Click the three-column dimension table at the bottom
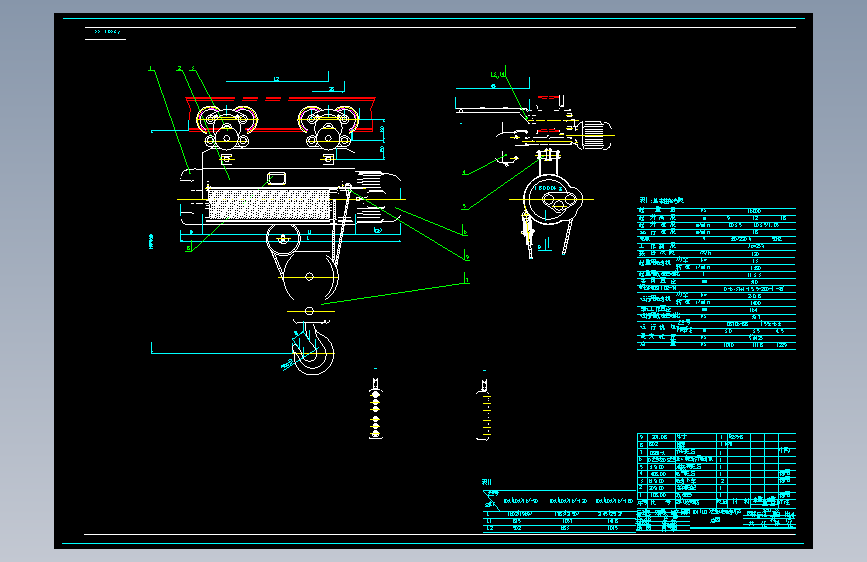This screenshot has height=562, width=867. tap(559, 511)
